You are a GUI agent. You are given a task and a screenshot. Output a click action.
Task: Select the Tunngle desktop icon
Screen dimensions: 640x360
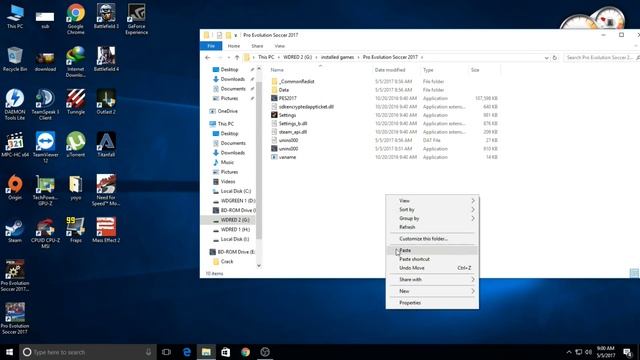tap(76, 102)
